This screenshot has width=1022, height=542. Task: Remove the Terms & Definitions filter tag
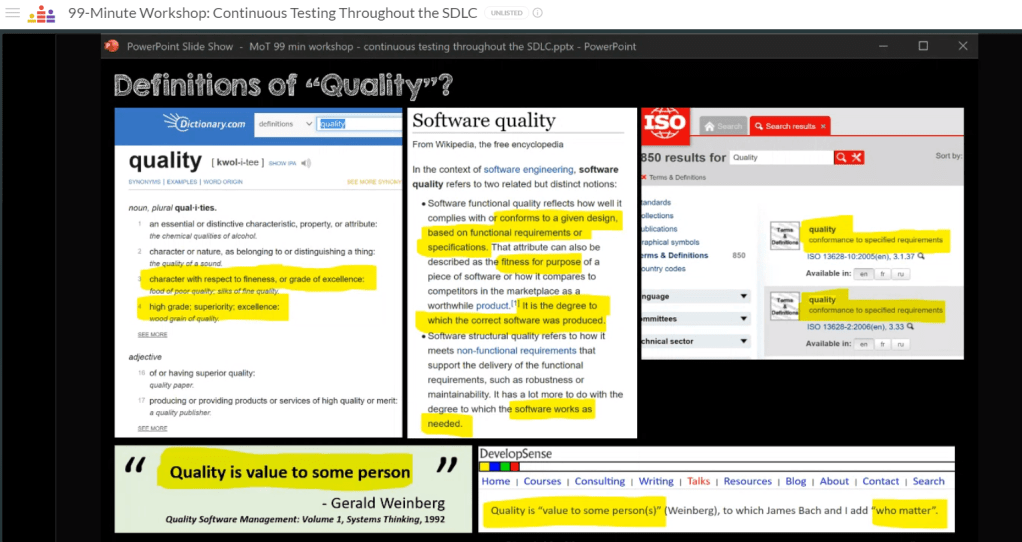pos(645,177)
